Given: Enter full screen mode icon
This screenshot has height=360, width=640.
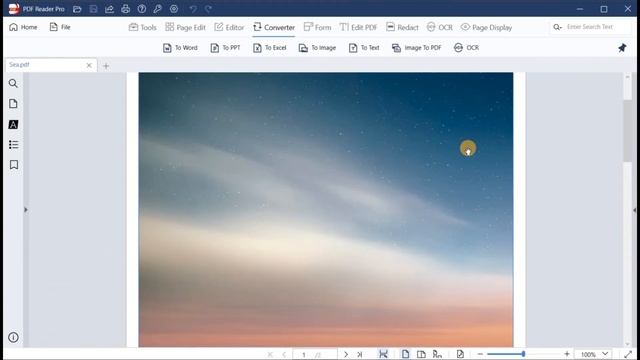Looking at the screenshot, I should [x=628, y=354].
